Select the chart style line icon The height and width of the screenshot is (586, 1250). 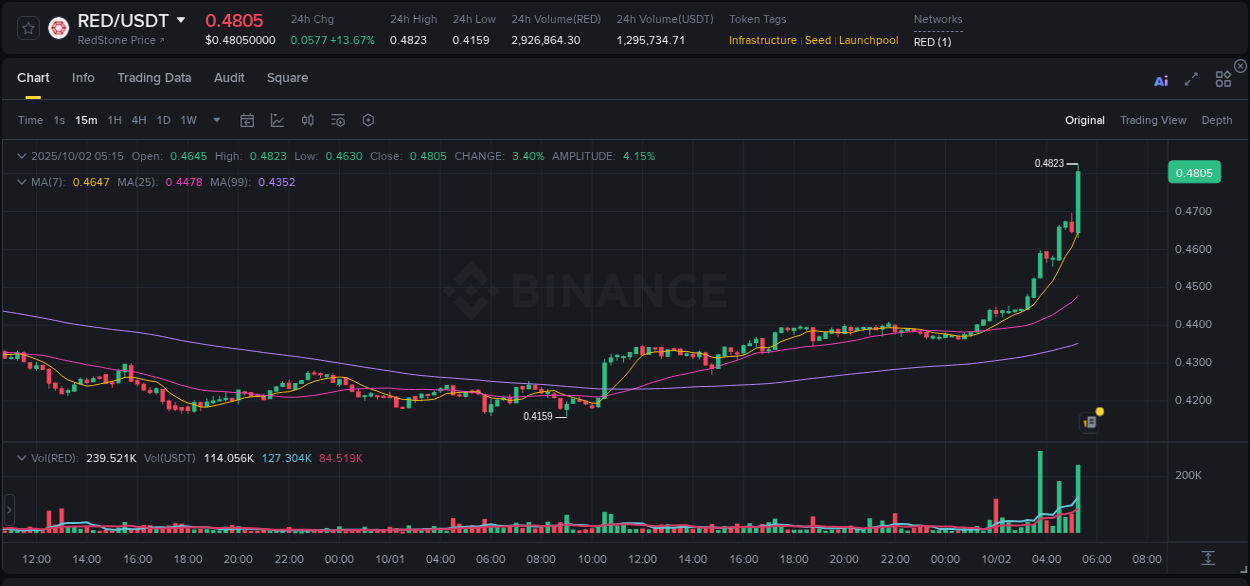[277, 120]
